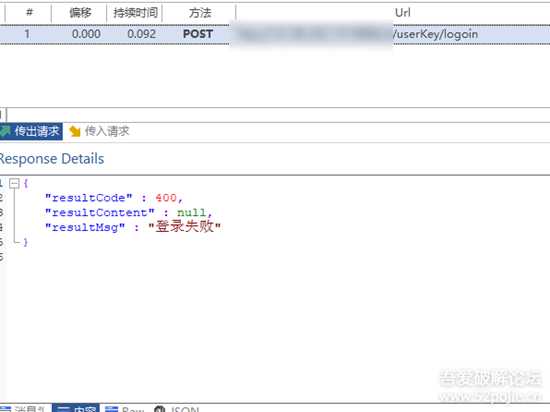
Task: Click the resultCode value 400
Action: 166,198
